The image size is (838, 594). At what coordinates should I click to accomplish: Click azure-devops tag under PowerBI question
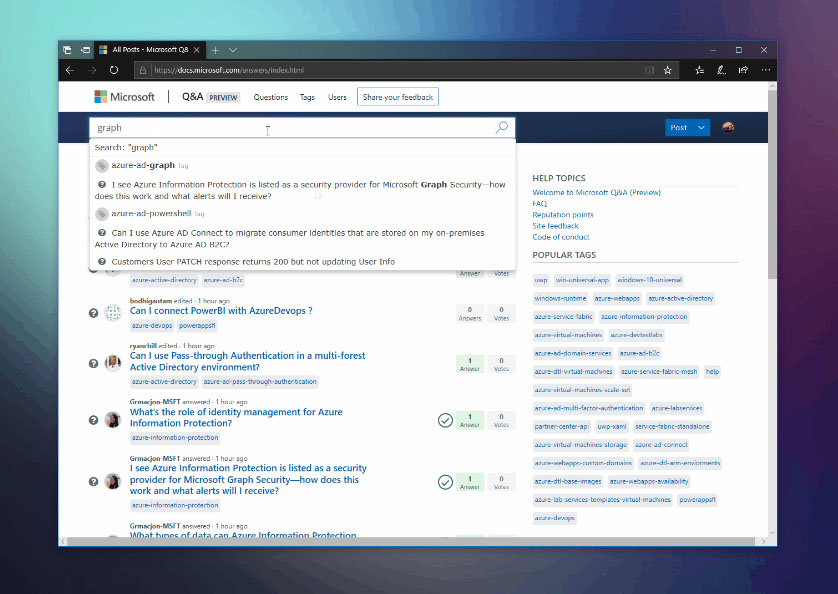(152, 326)
